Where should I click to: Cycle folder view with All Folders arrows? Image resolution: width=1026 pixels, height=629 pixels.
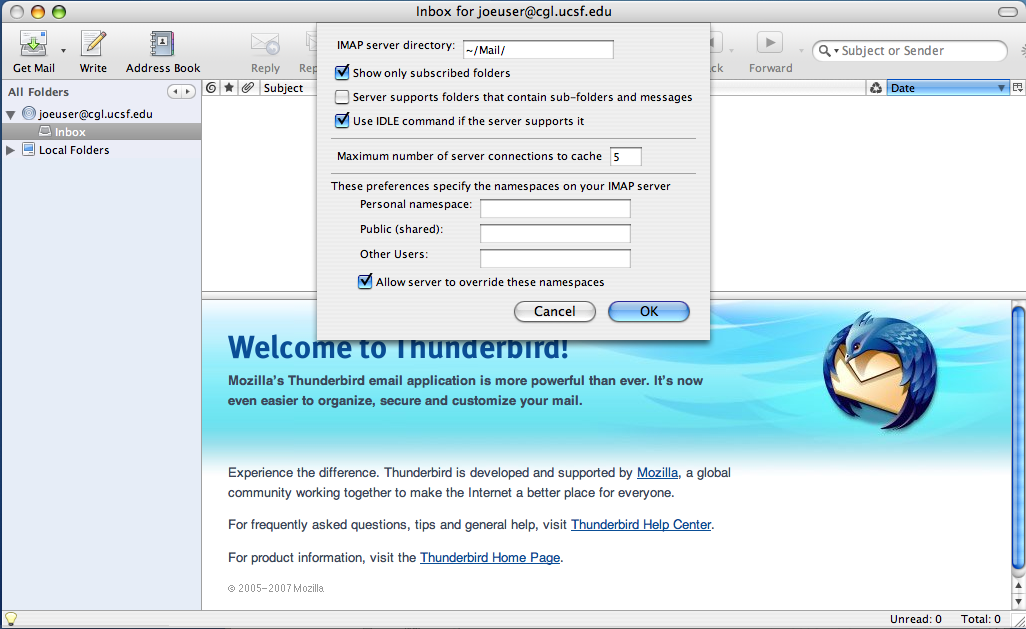pyautogui.click(x=181, y=92)
